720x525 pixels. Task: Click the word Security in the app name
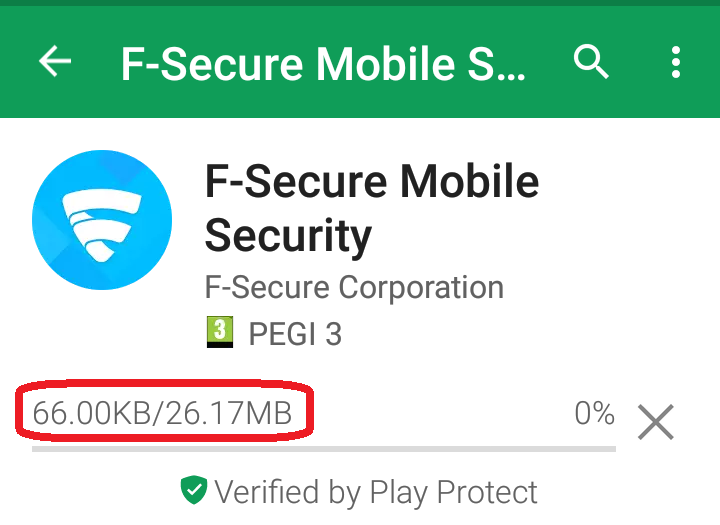click(288, 235)
